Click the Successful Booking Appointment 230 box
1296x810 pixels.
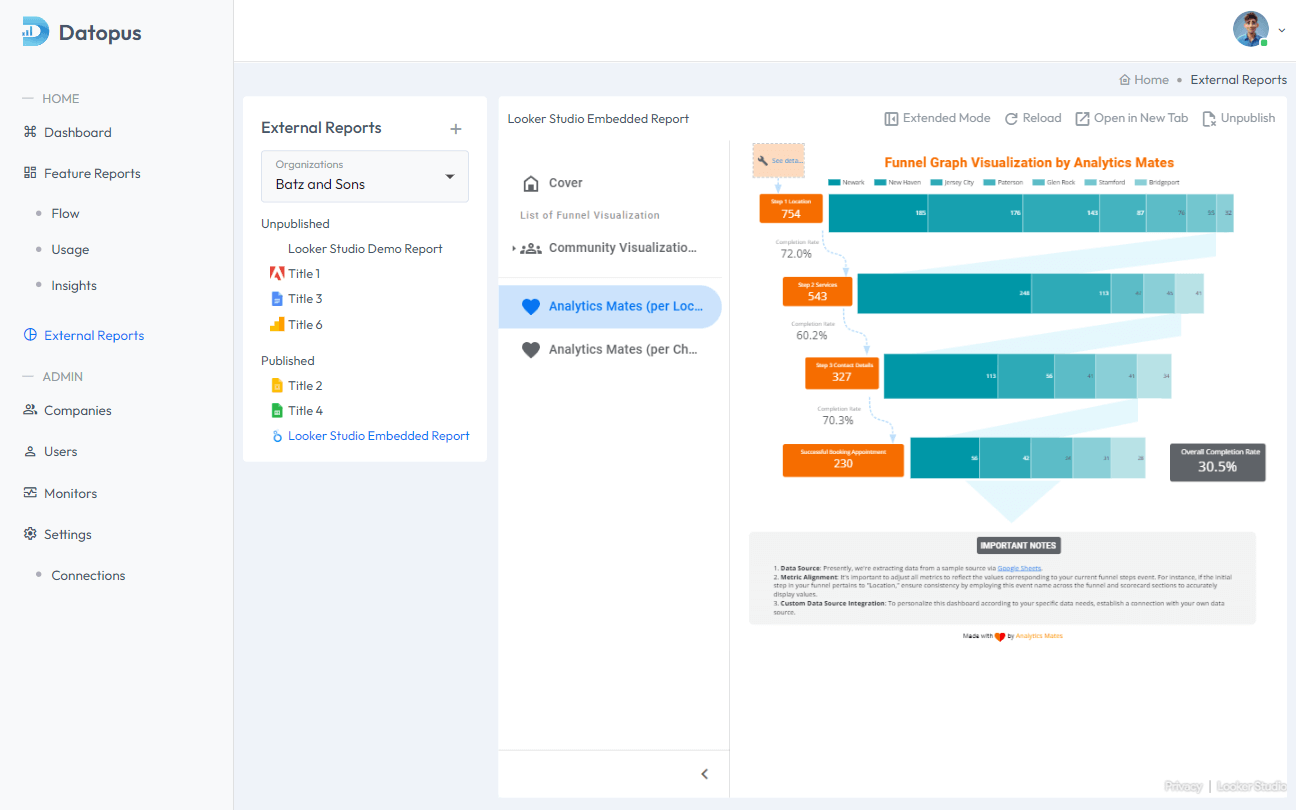click(843, 459)
